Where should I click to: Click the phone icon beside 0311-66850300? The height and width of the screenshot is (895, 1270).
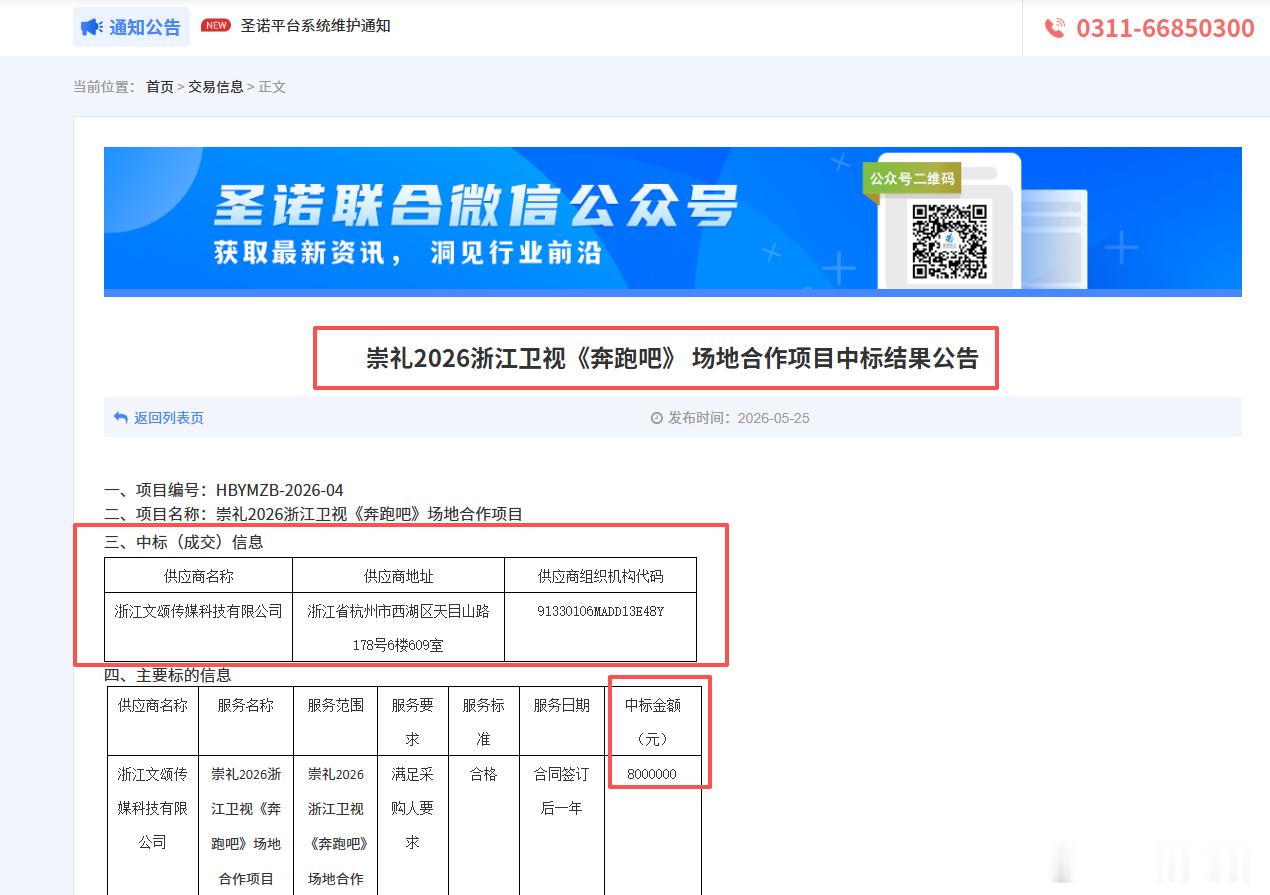(x=1055, y=28)
